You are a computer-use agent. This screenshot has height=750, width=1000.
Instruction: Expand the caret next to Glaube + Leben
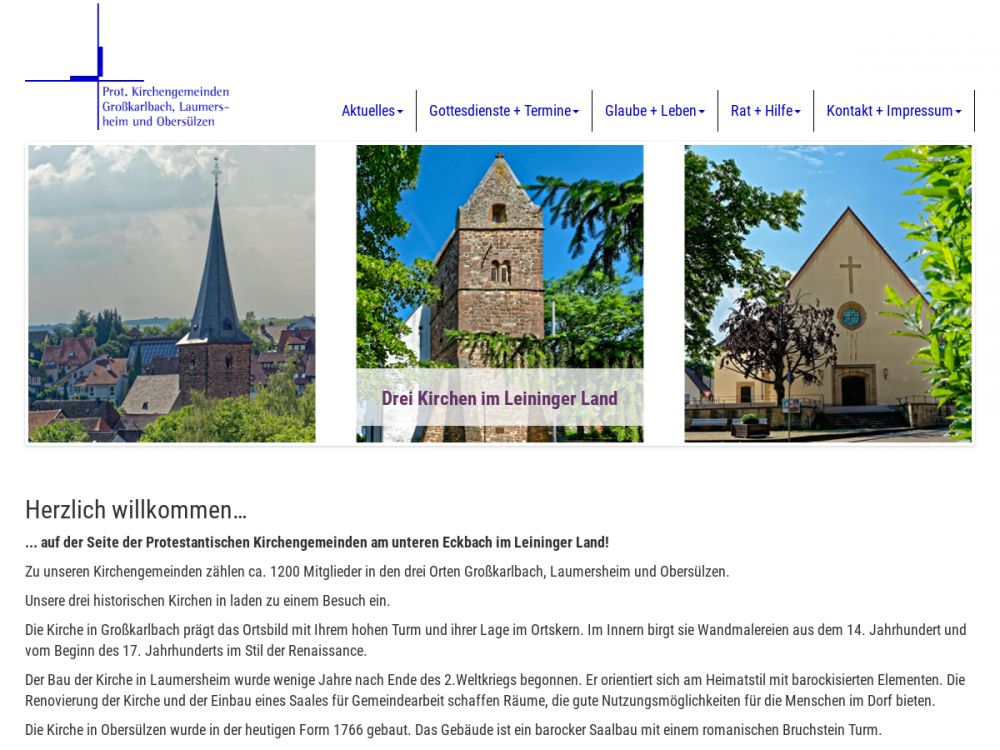[x=702, y=112]
